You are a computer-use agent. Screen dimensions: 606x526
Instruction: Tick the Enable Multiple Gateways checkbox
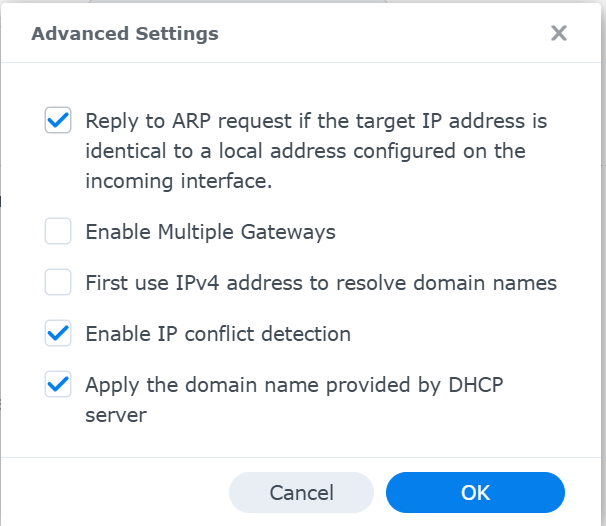tap(58, 232)
